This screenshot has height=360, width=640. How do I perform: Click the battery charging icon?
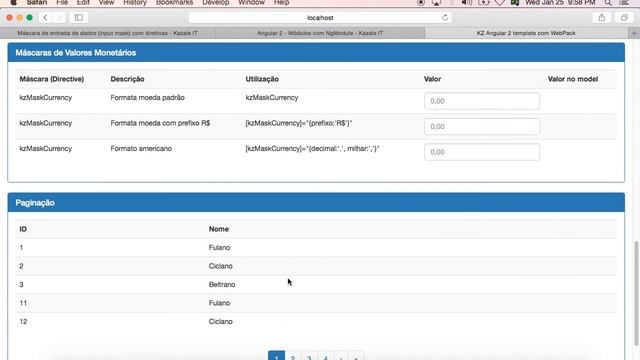point(484,2)
